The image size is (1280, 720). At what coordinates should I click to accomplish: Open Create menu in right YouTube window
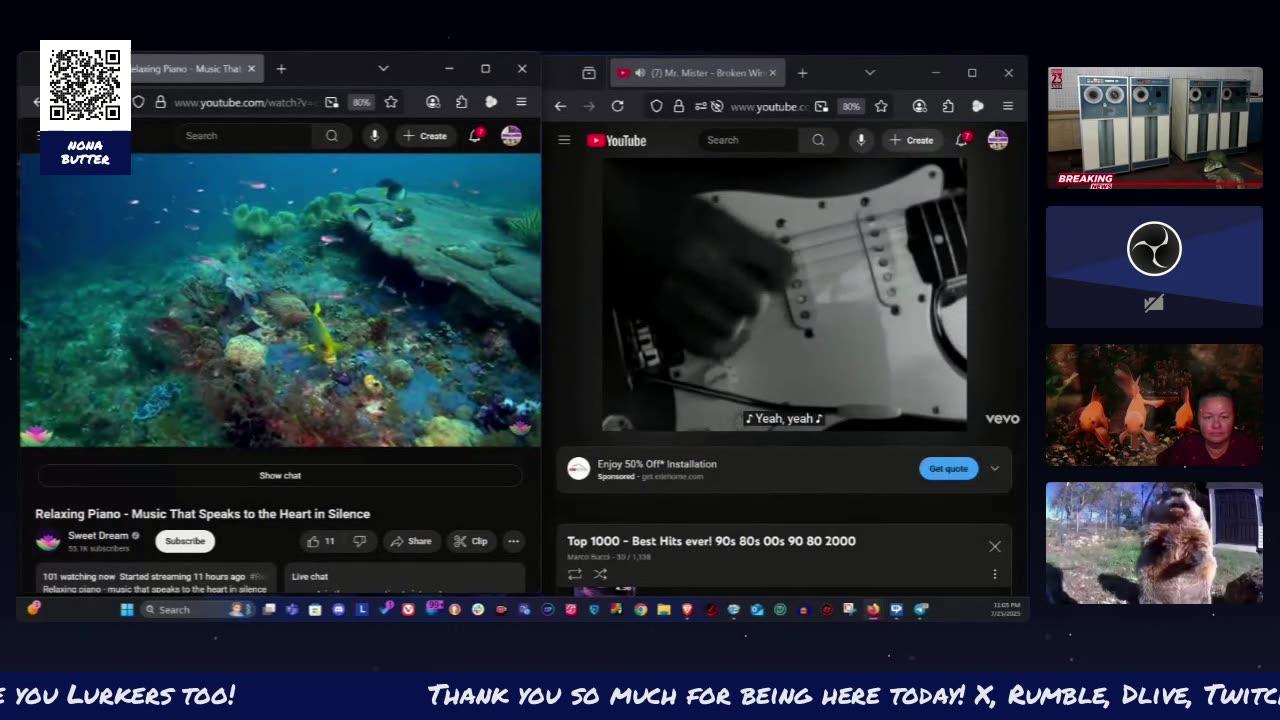[911, 140]
